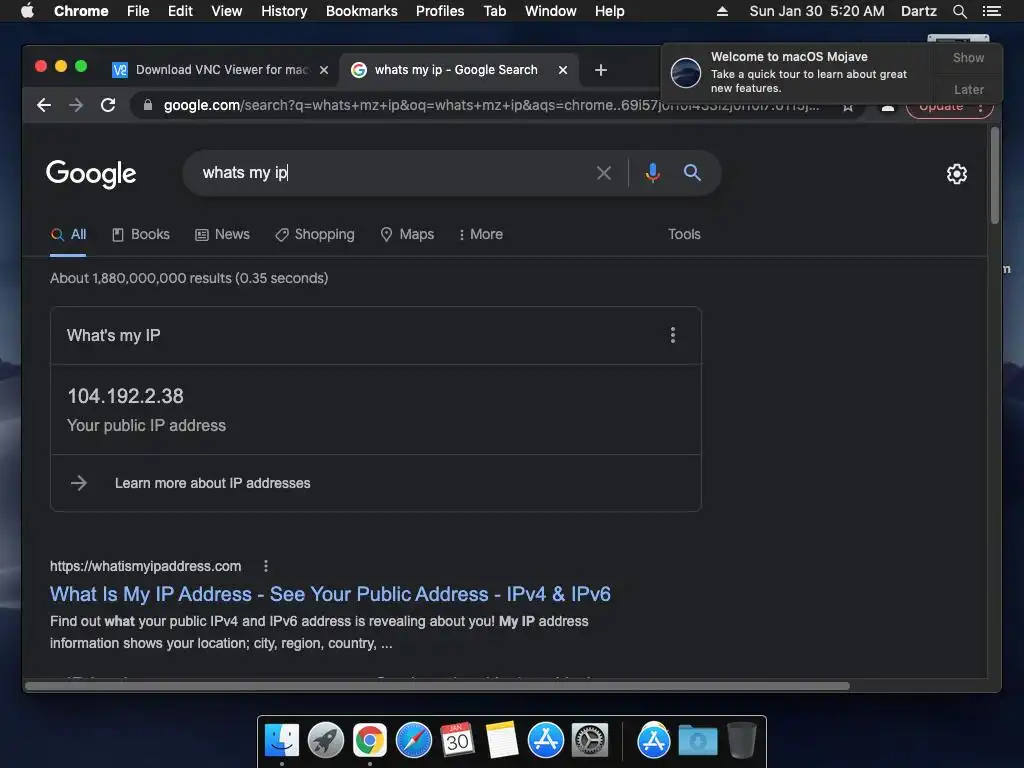
Task: Click the Dartz user name in menu bar
Action: point(918,11)
